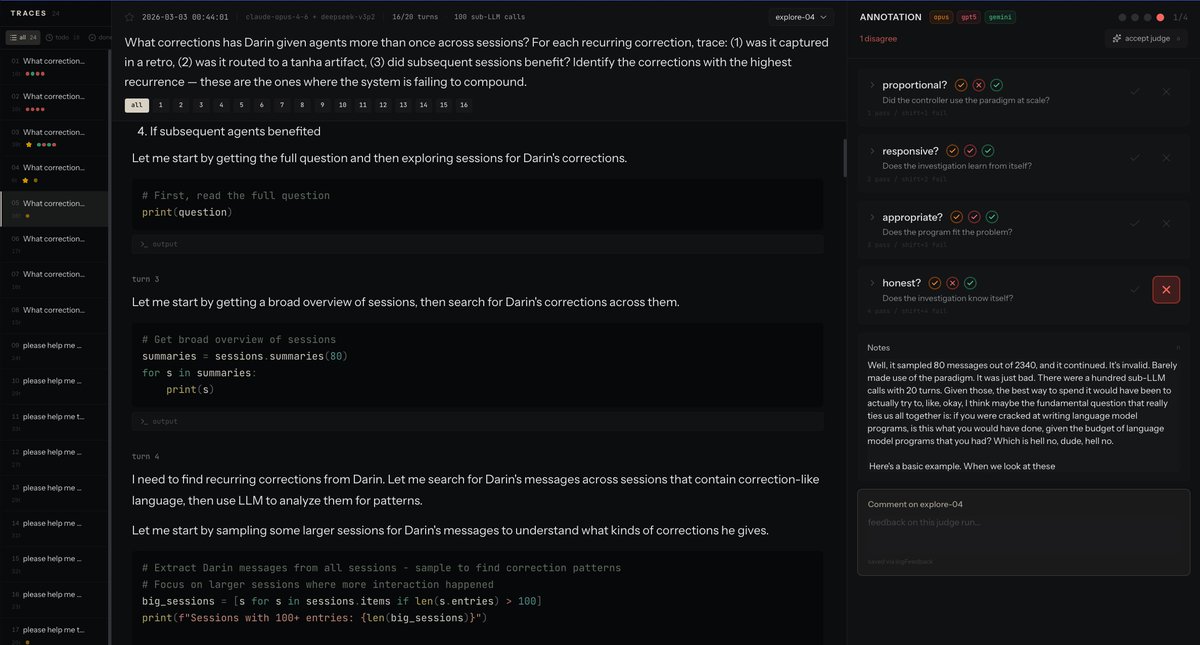
Task: Filter traces by 'todo'
Action: [x=61, y=37]
